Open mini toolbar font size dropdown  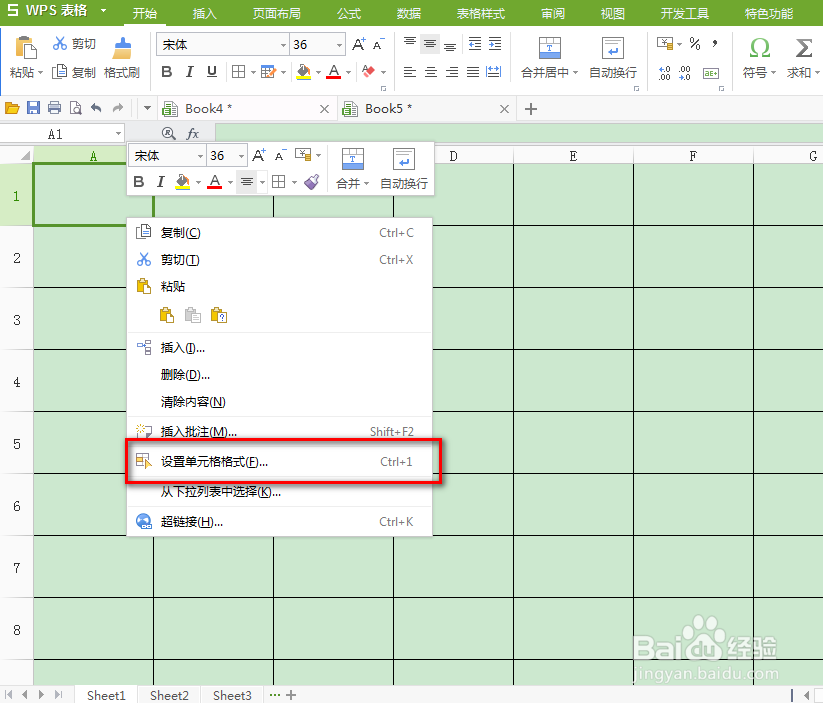pos(241,156)
